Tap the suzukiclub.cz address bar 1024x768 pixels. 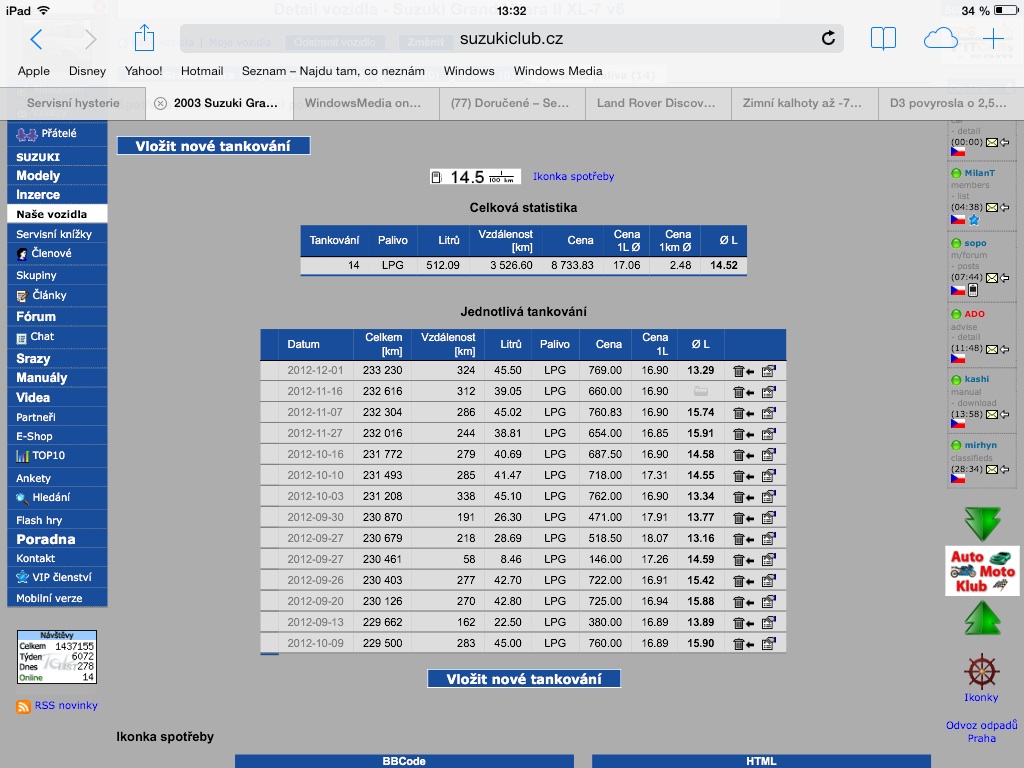(x=511, y=39)
